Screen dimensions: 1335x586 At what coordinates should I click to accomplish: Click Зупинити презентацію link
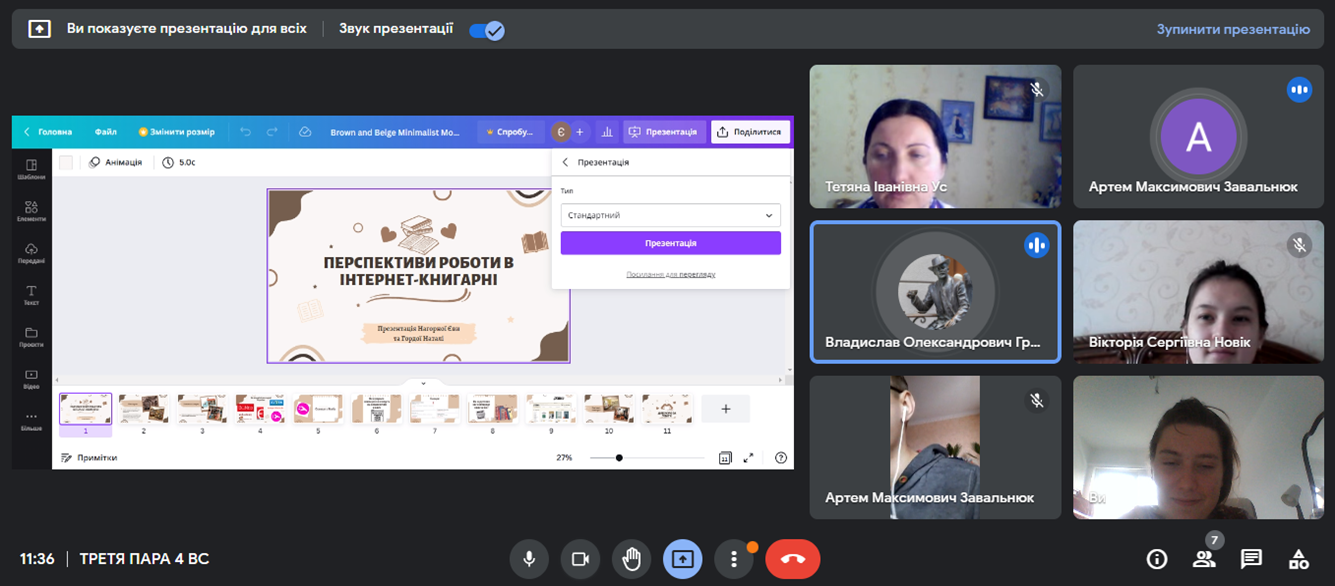(x=1232, y=30)
